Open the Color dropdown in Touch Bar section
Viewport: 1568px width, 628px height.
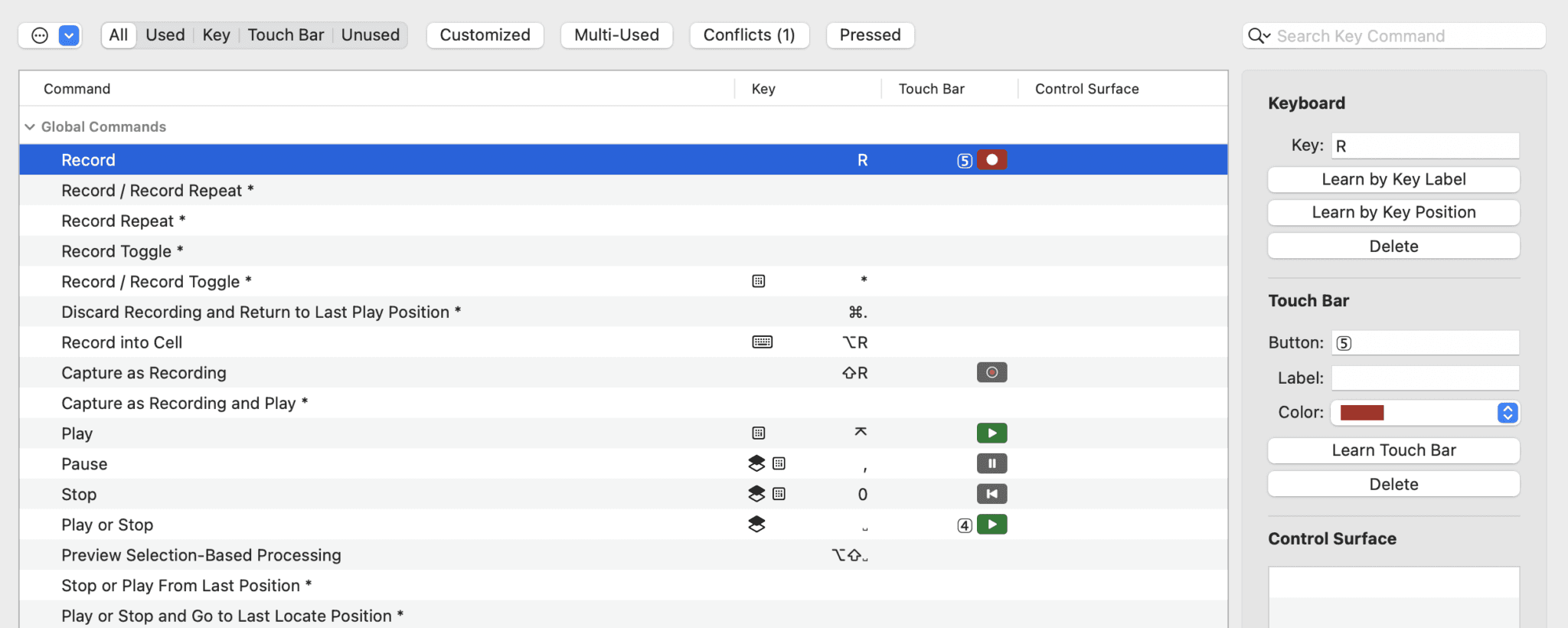pos(1507,413)
